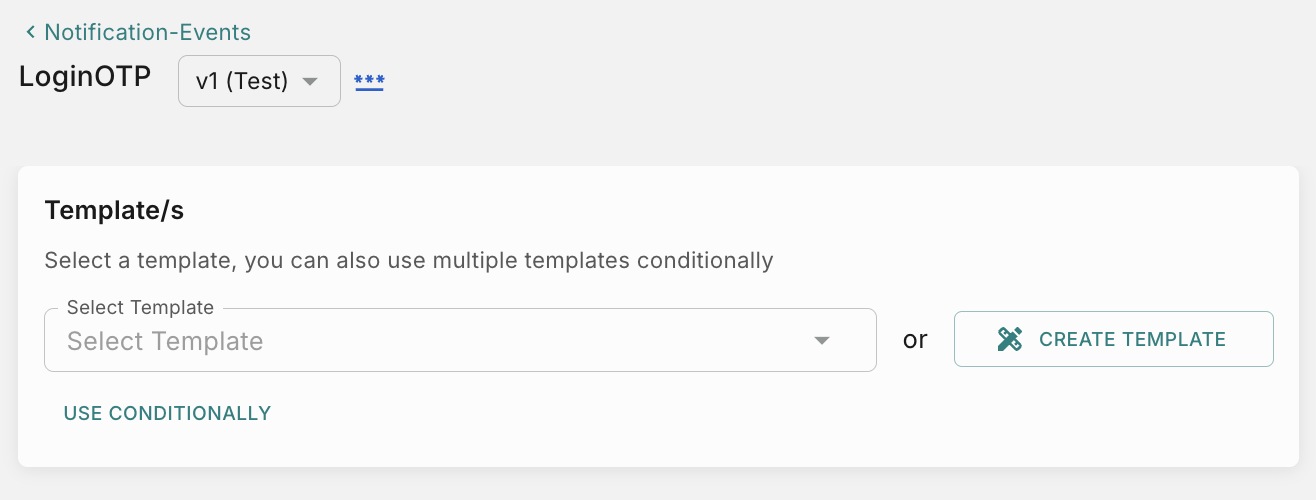
Task: Click the "or" separator text
Action: pos(915,340)
